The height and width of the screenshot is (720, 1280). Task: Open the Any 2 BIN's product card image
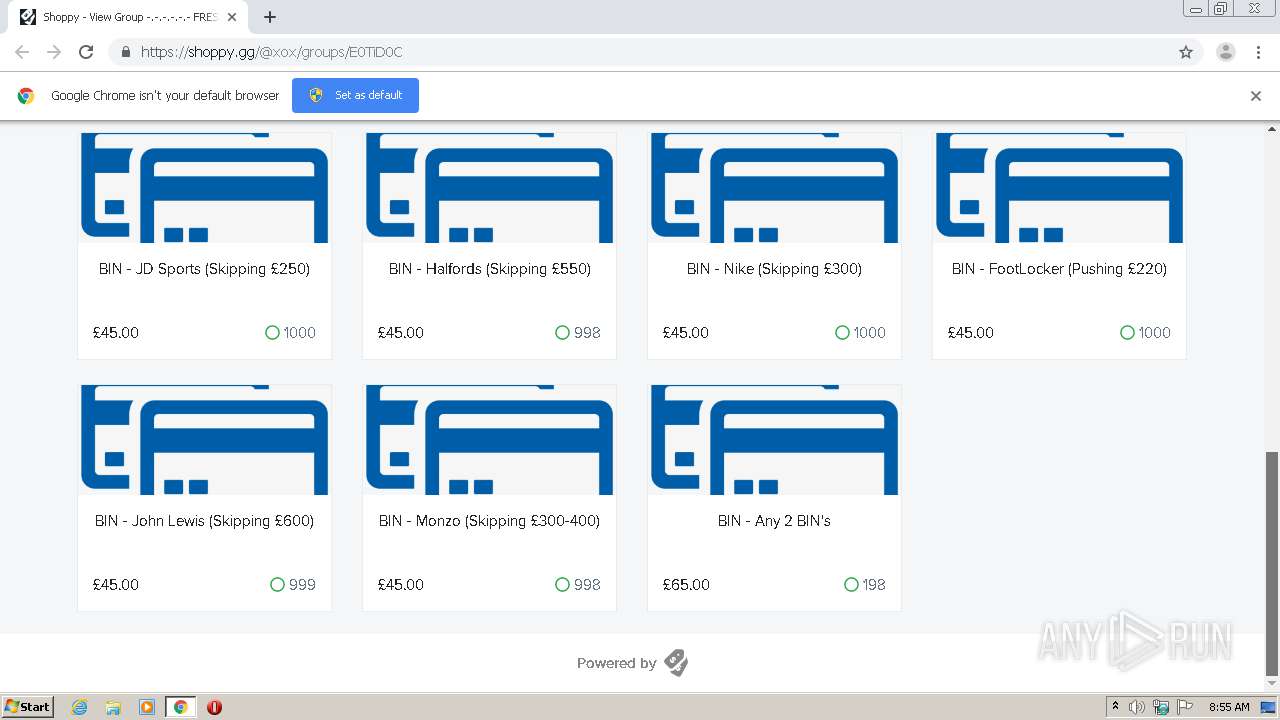pyautogui.click(x=775, y=440)
